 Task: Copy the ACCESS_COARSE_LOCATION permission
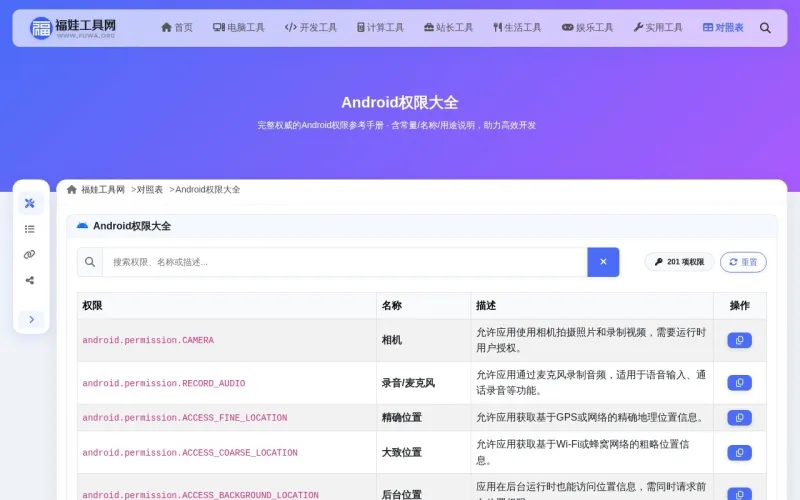[739, 453]
